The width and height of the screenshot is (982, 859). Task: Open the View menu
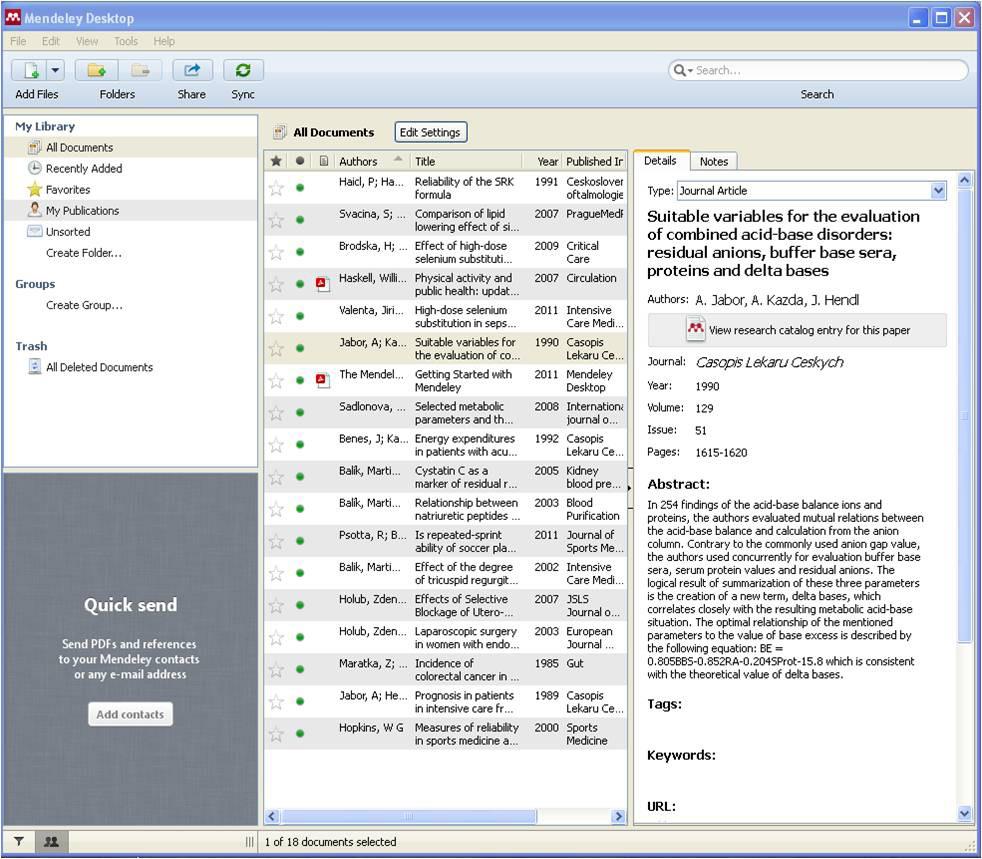(87, 41)
